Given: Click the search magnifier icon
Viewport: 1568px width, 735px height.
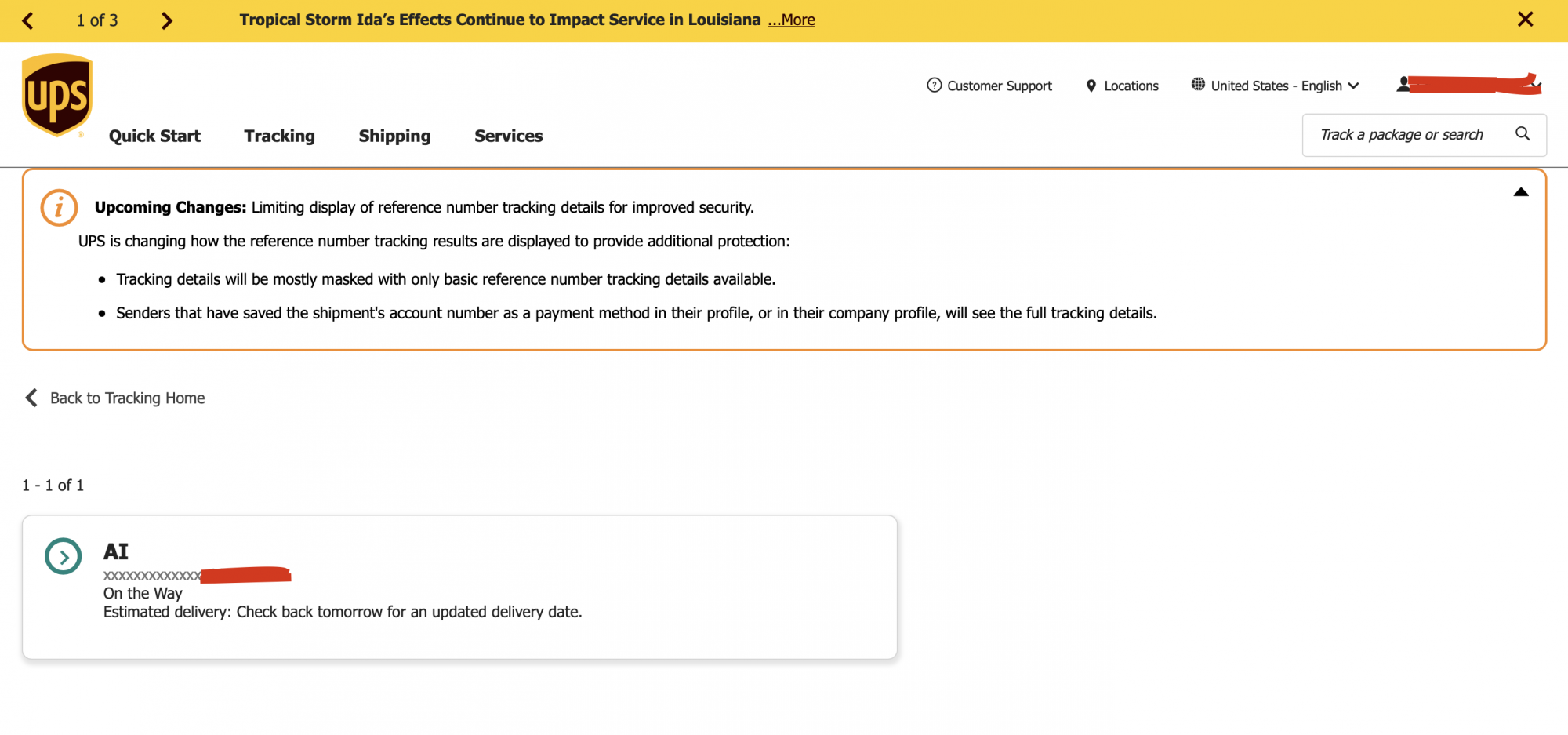Looking at the screenshot, I should 1523,134.
